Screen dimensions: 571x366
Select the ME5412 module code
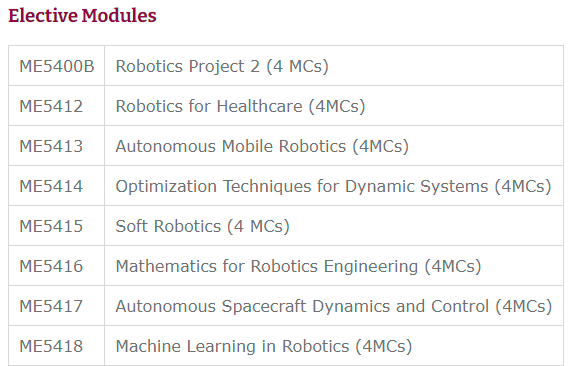pos(51,106)
